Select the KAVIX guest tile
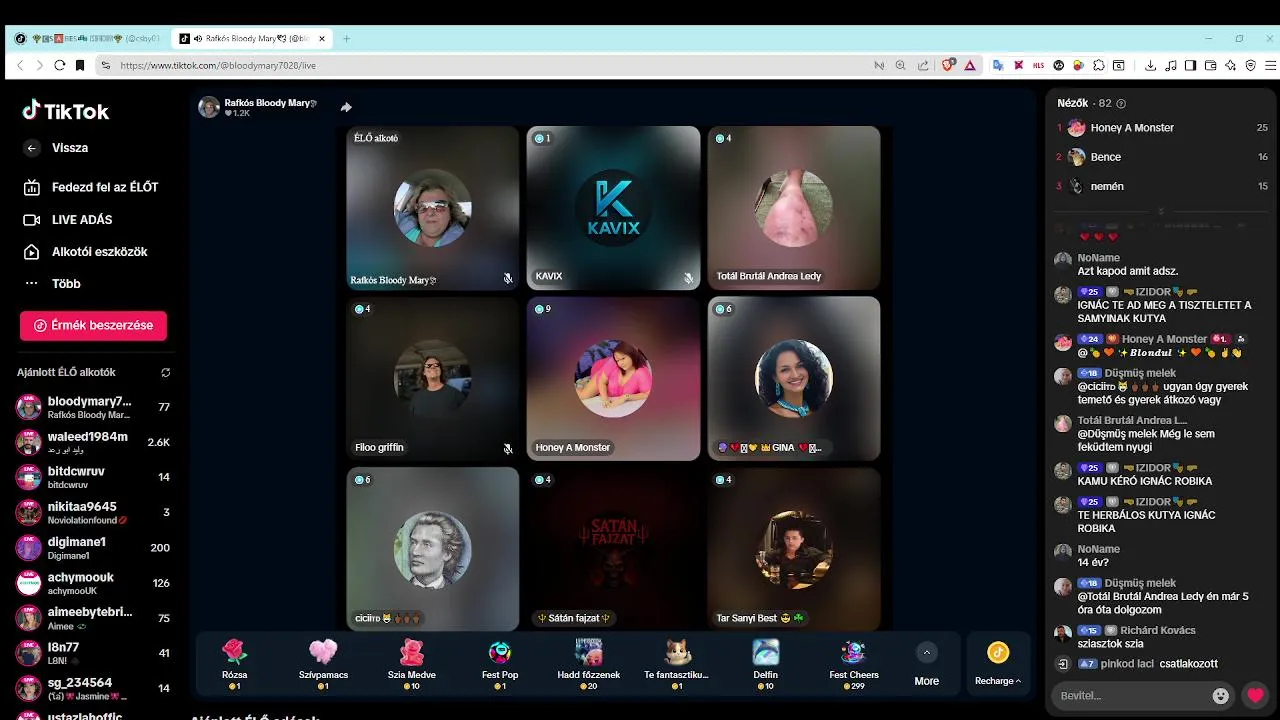The height and width of the screenshot is (720, 1280). click(x=613, y=208)
